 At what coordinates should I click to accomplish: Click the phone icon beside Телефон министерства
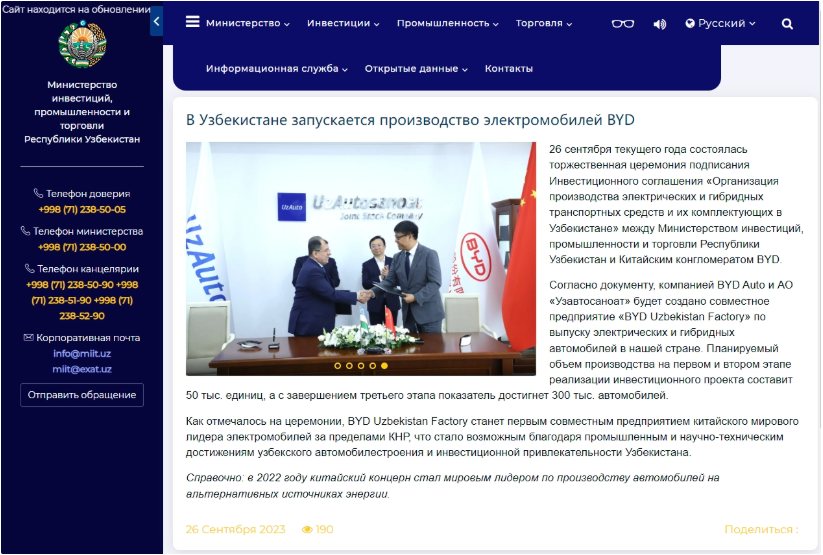point(25,231)
